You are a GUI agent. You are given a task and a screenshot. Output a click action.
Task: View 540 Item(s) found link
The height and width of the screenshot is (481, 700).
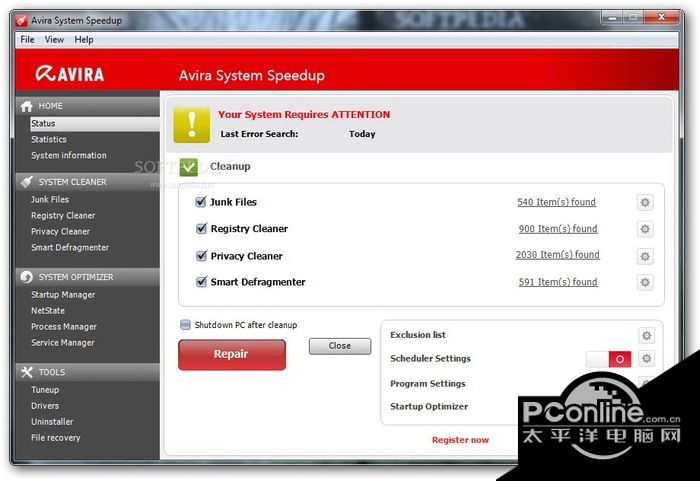click(x=556, y=202)
